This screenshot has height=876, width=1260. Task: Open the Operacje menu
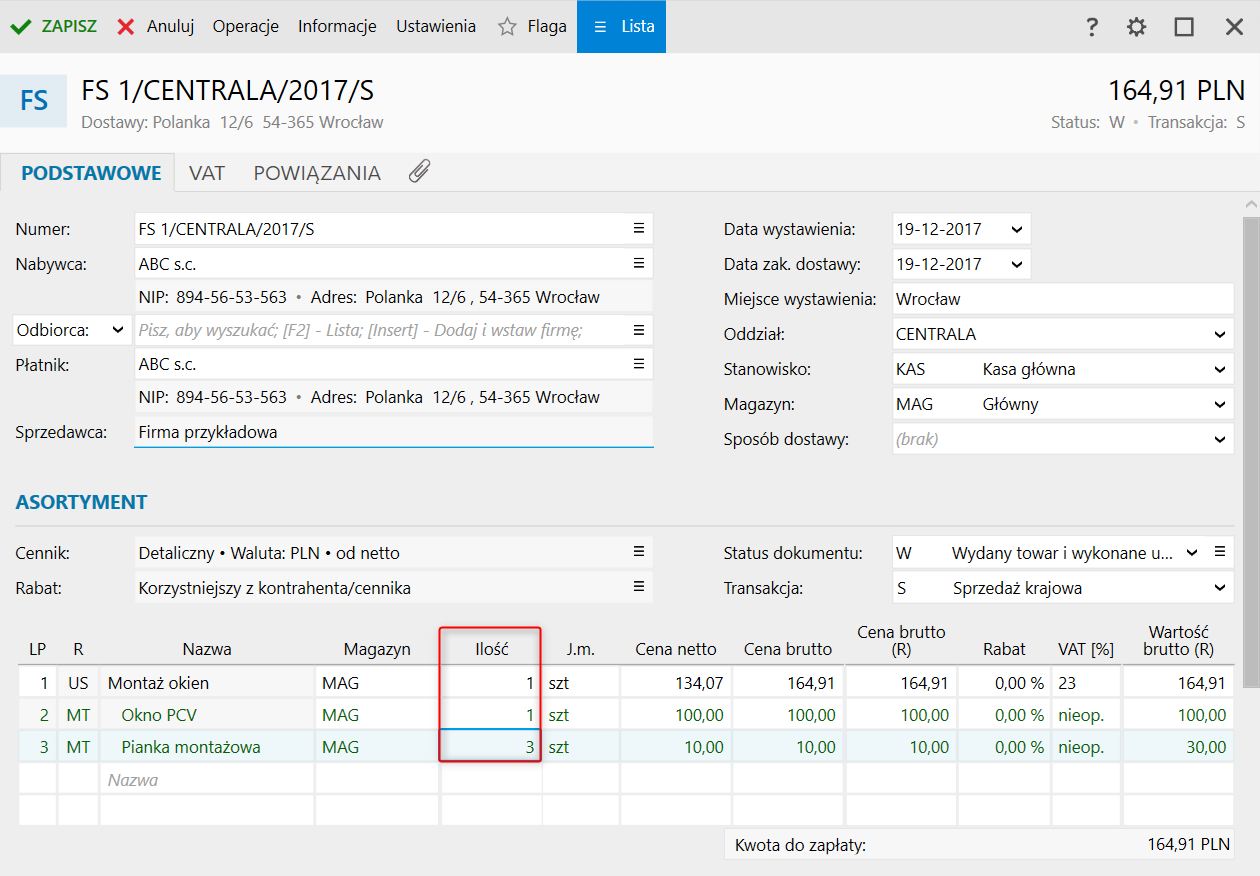click(x=245, y=27)
